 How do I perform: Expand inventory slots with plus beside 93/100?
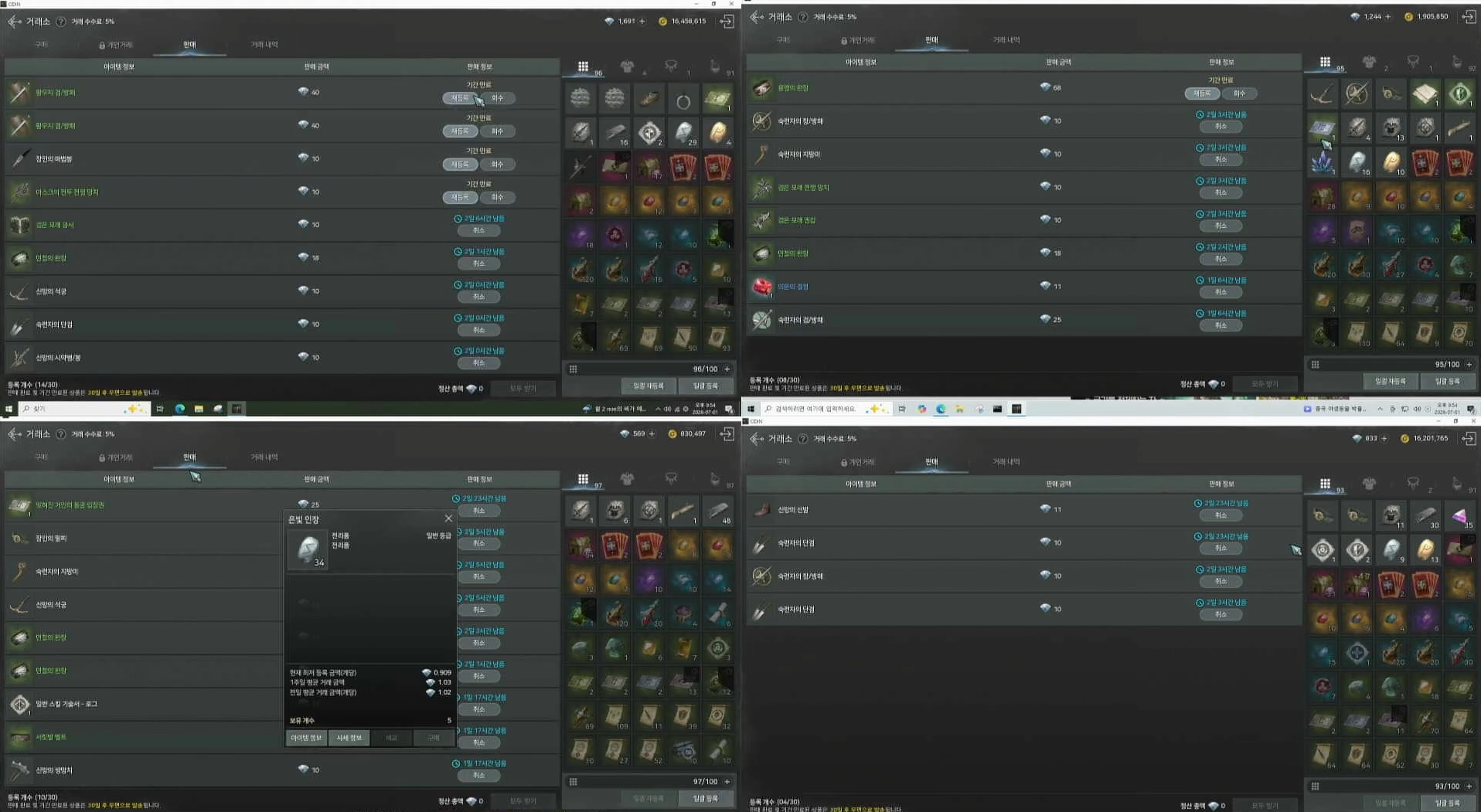click(x=1469, y=787)
